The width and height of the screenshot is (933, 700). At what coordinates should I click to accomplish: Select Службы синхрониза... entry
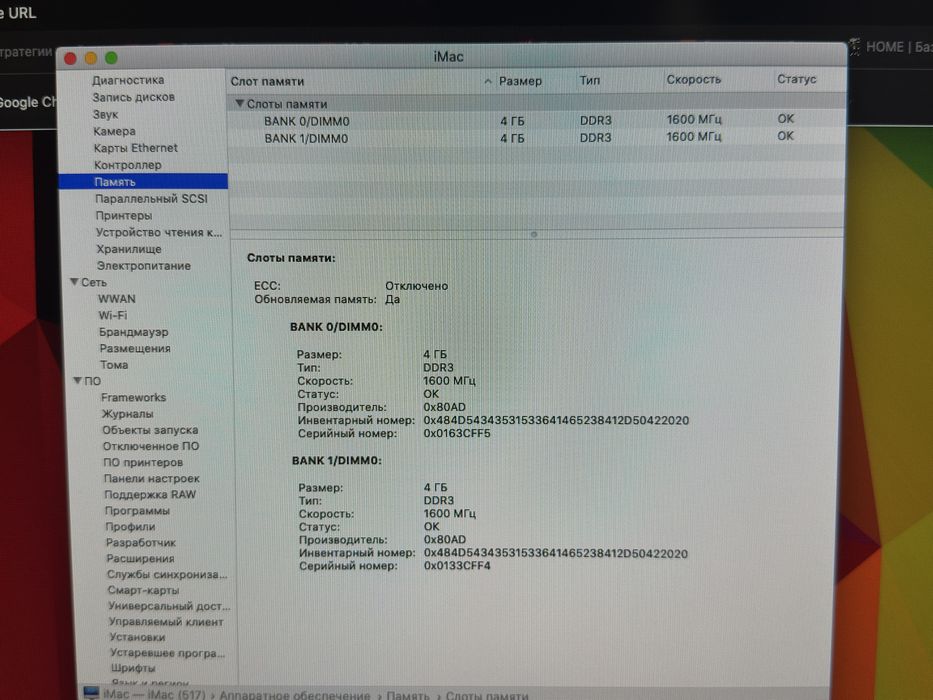coord(167,574)
